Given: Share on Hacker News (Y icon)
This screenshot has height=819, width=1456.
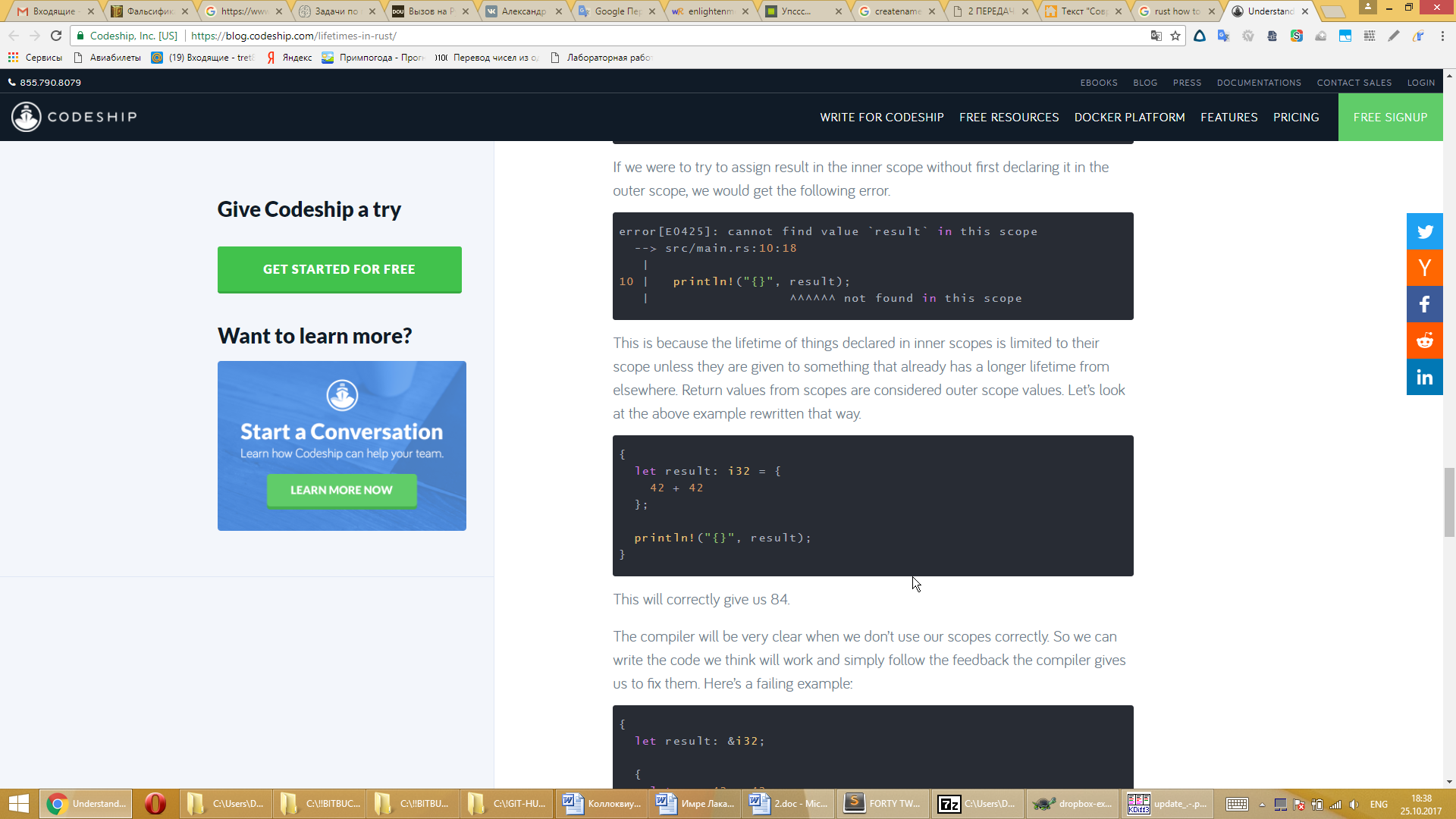Looking at the screenshot, I should [1424, 268].
